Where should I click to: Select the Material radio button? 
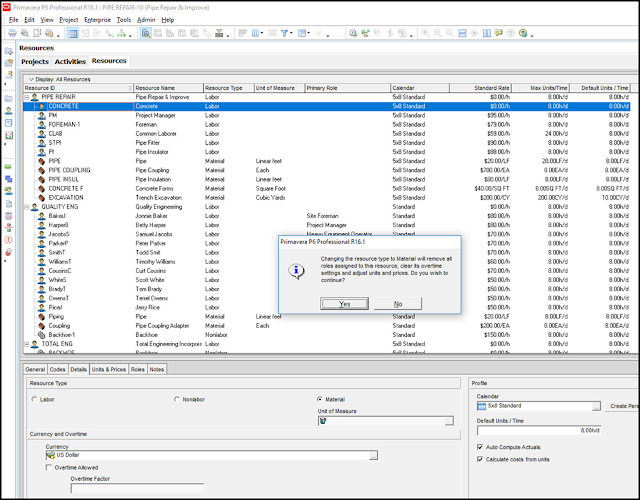320,399
